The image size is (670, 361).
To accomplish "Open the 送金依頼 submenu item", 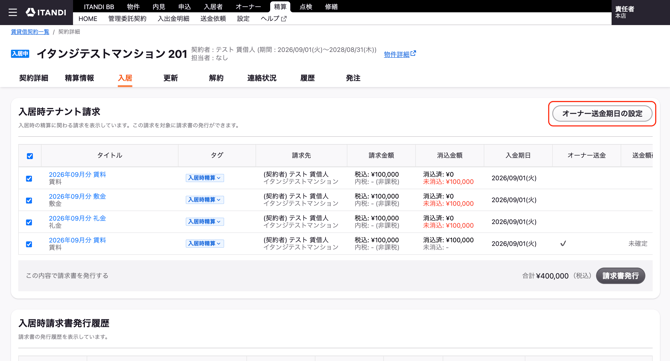I will 213,19.
